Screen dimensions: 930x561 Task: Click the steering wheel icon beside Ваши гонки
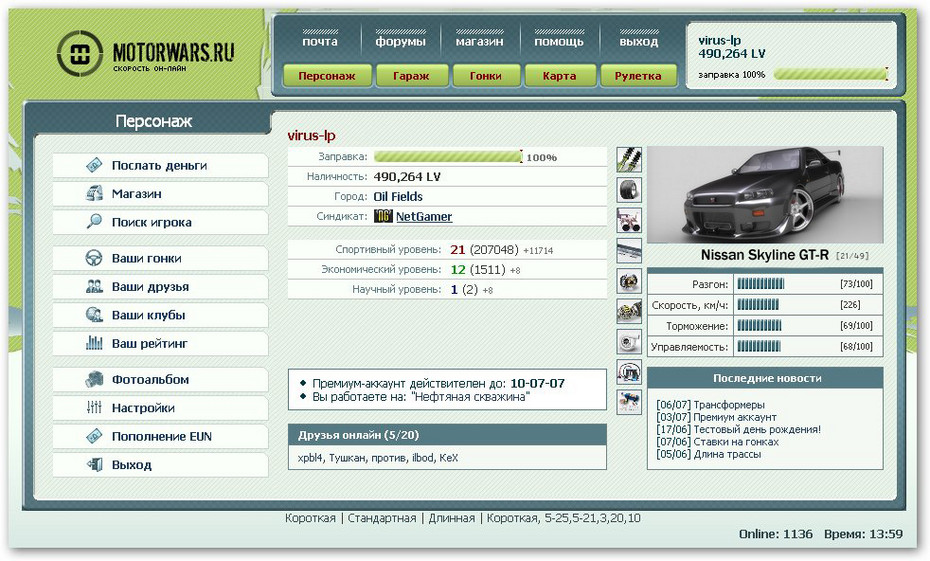coord(94,258)
